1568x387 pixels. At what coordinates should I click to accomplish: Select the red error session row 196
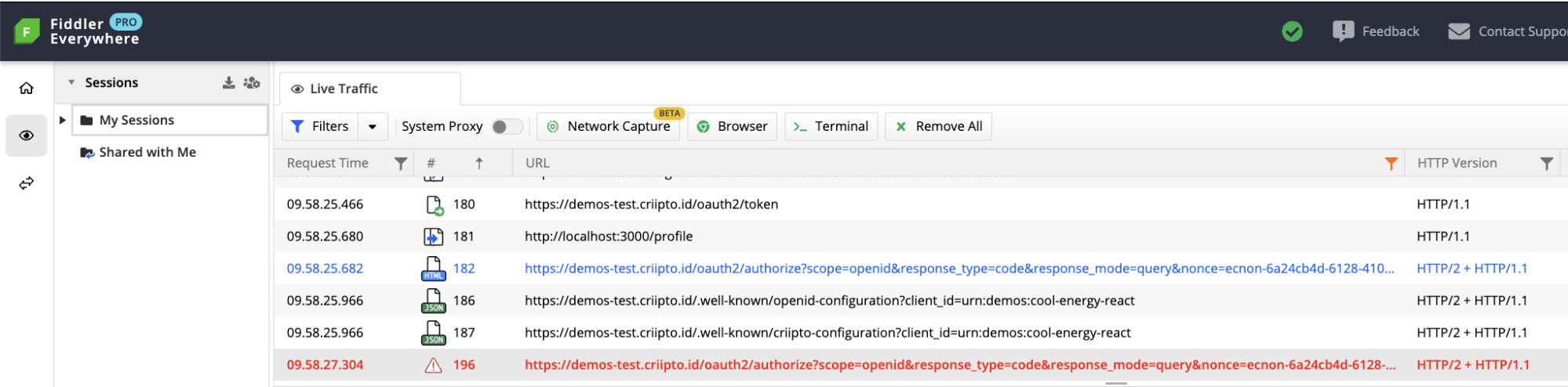point(784,364)
